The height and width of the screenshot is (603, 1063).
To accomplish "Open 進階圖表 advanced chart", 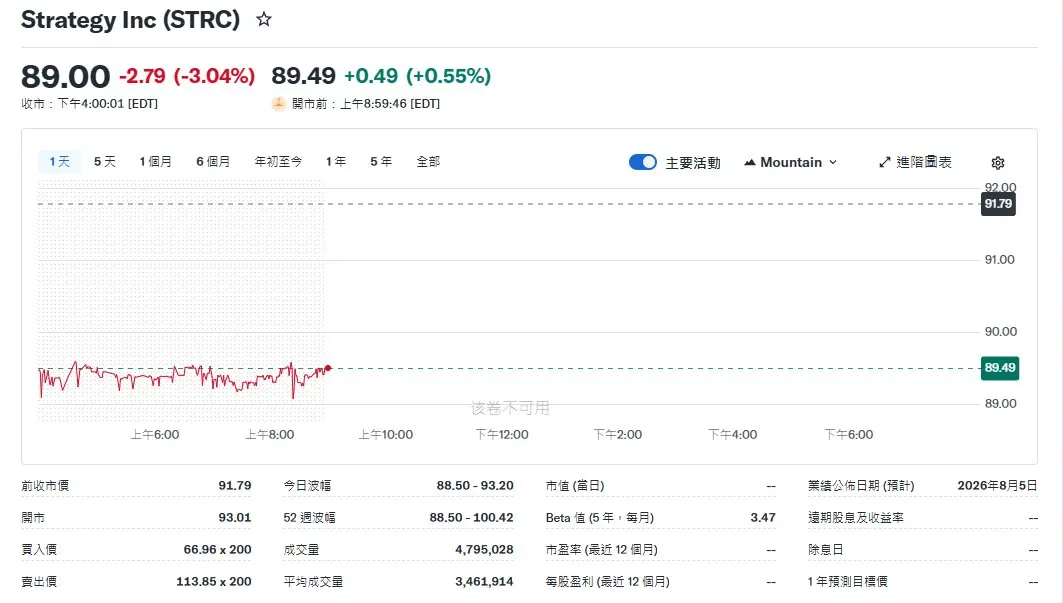I will coord(915,162).
